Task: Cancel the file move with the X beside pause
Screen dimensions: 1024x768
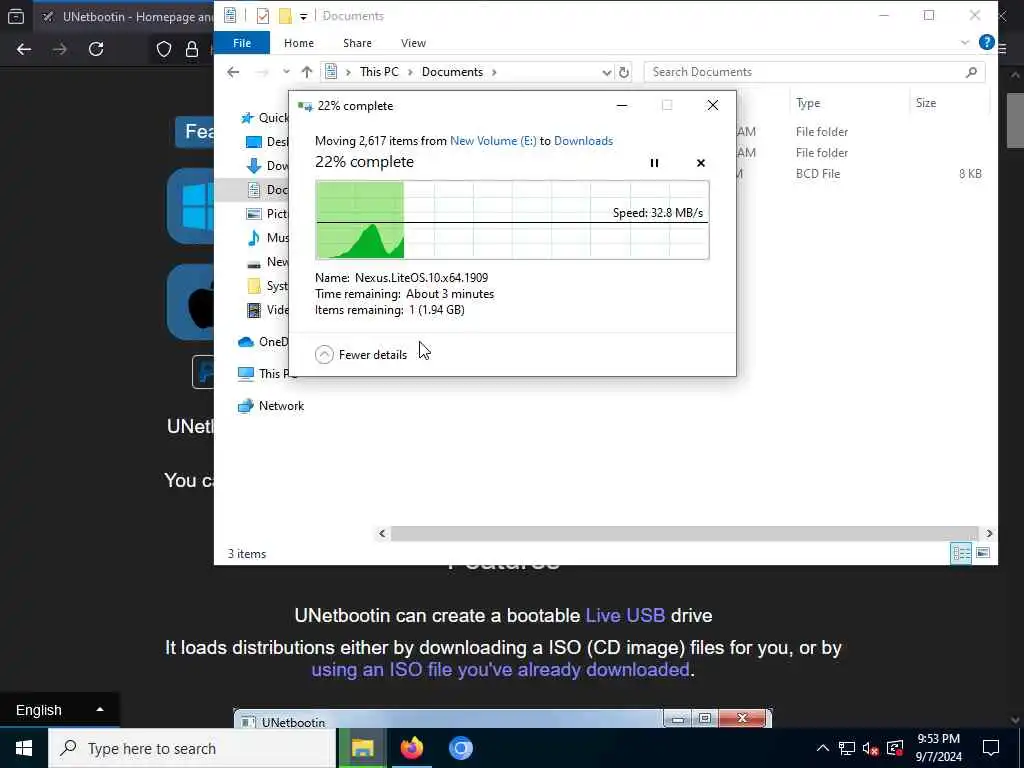Action: [701, 163]
